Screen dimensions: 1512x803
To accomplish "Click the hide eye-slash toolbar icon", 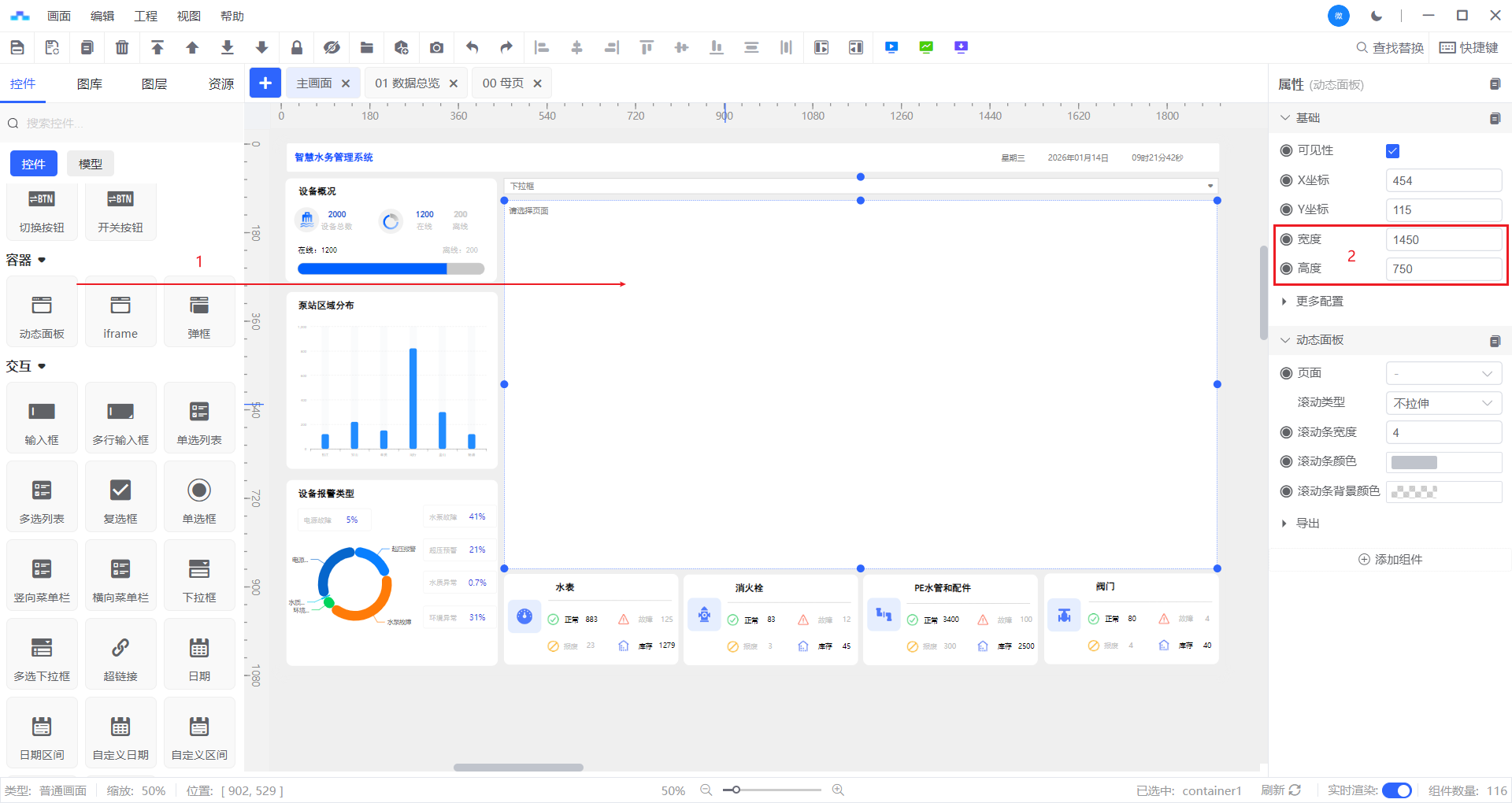I will 332,47.
